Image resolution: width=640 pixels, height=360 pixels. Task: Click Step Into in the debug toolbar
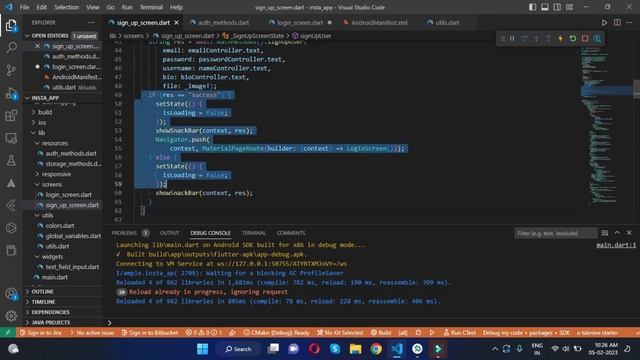(x=536, y=38)
